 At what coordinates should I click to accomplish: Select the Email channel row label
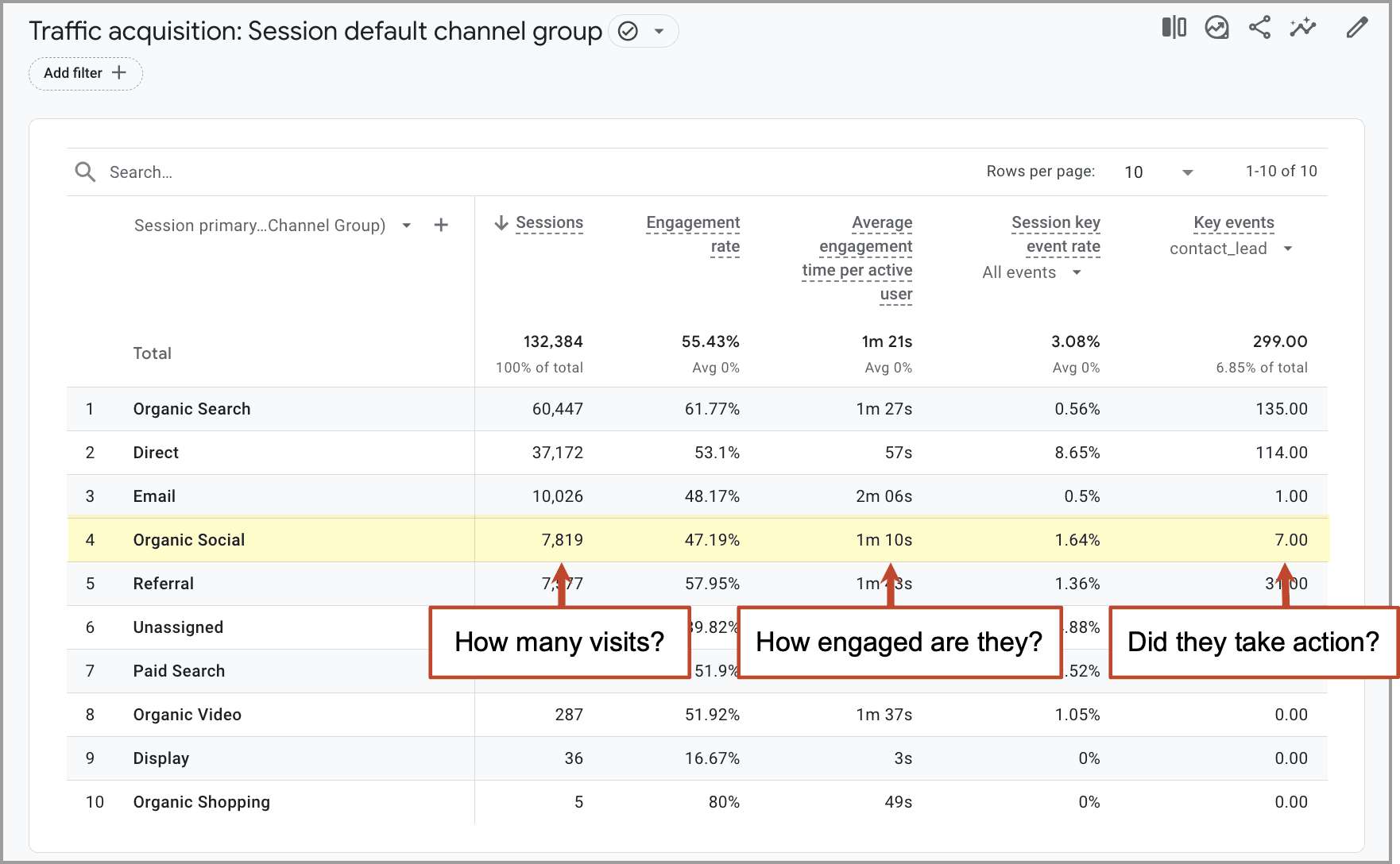pos(154,496)
